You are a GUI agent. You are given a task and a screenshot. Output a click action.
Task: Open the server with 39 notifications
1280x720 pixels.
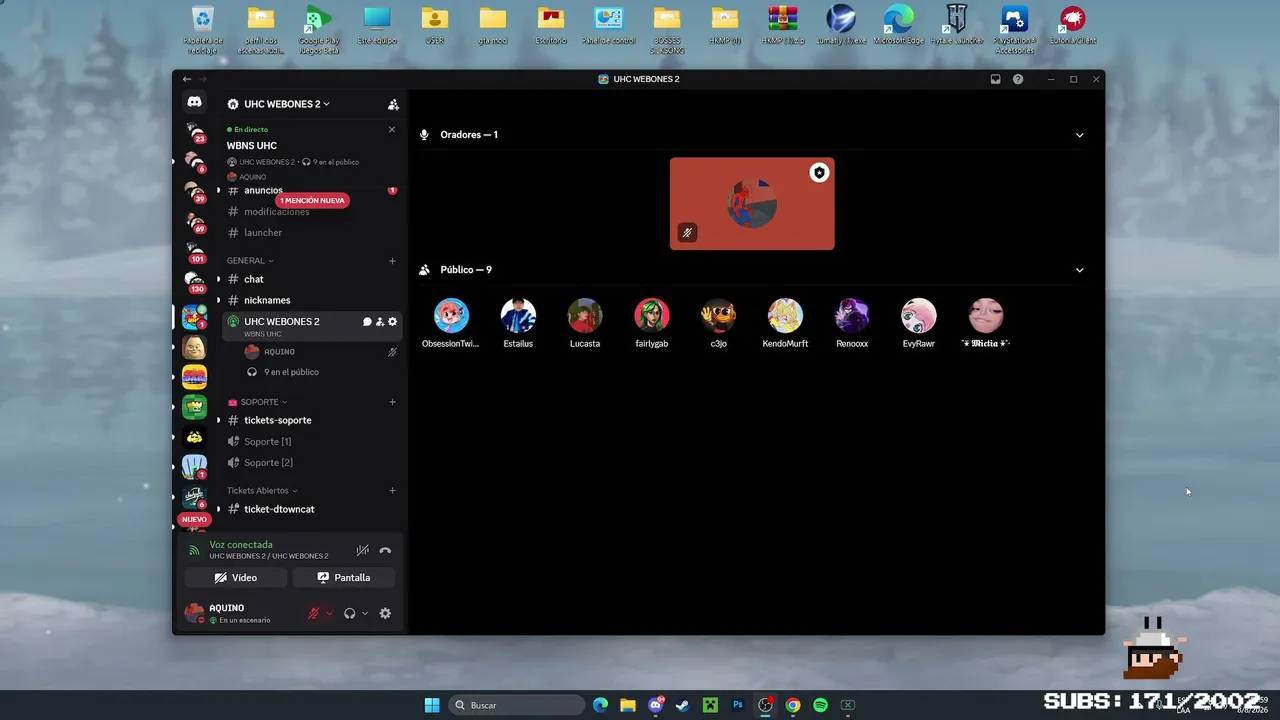coord(194,191)
